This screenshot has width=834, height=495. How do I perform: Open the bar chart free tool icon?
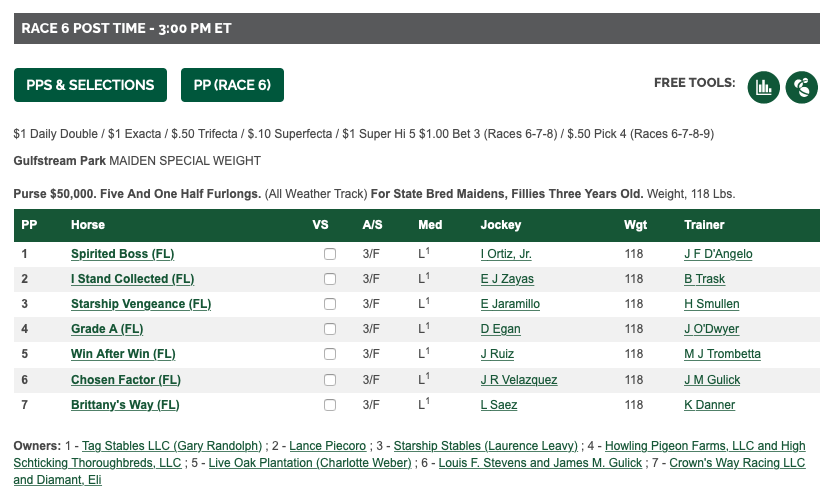pyautogui.click(x=763, y=87)
